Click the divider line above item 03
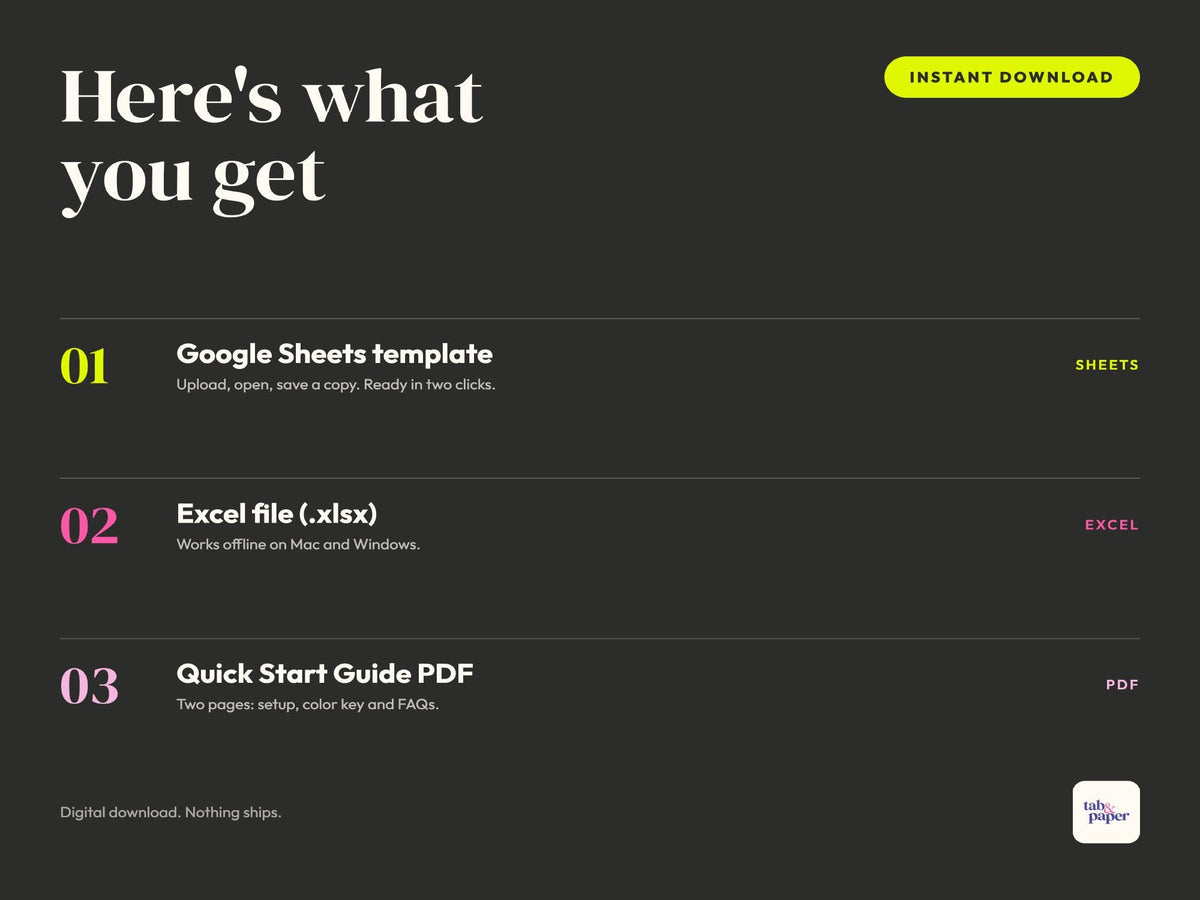This screenshot has width=1200, height=900. (600, 638)
